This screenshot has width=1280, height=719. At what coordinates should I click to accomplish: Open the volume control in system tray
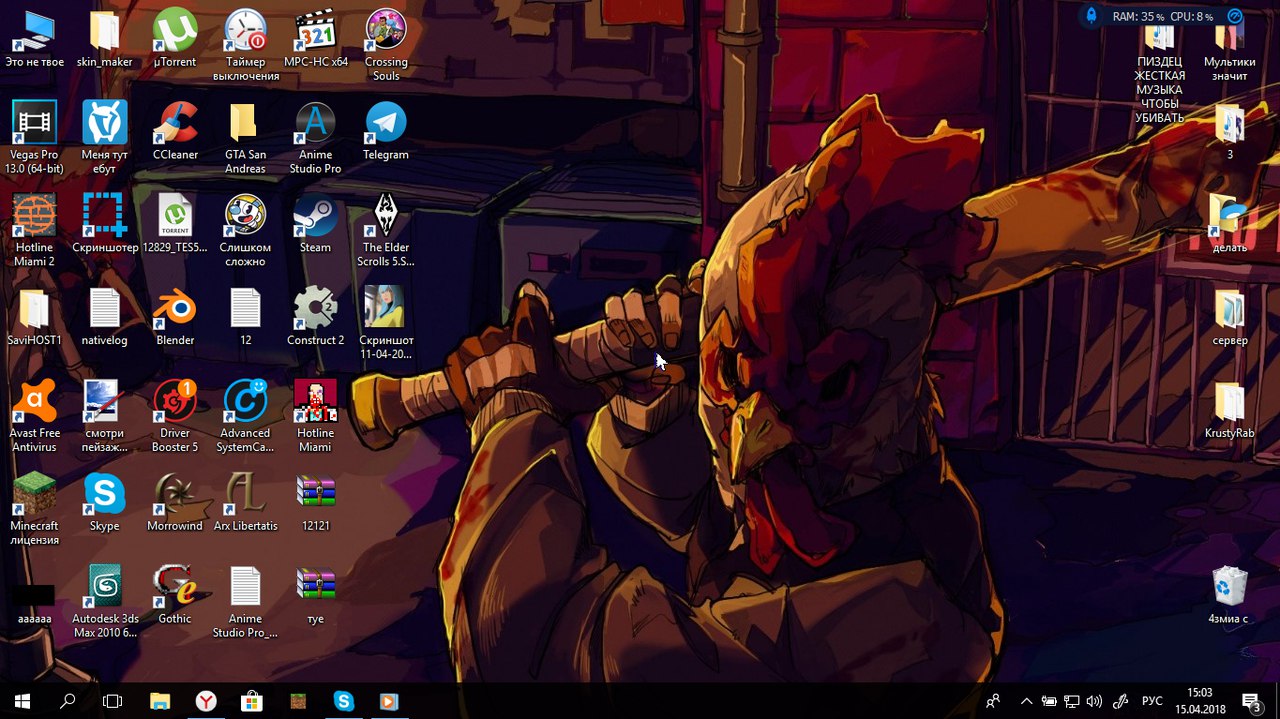click(x=1094, y=701)
